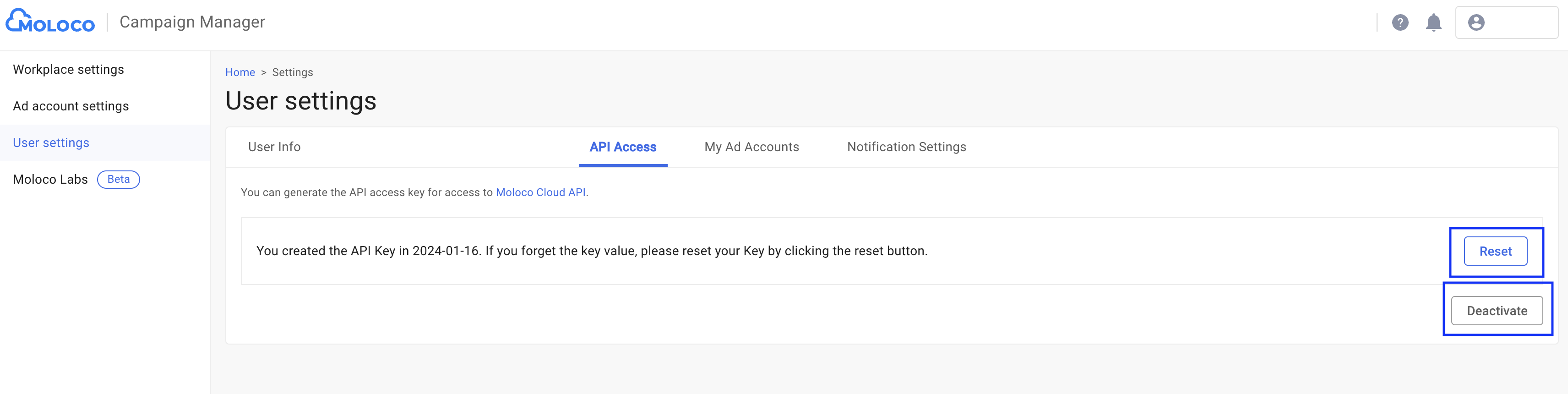Open Moloco Labs sidebar item
The height and width of the screenshot is (394, 1568).
(x=50, y=179)
